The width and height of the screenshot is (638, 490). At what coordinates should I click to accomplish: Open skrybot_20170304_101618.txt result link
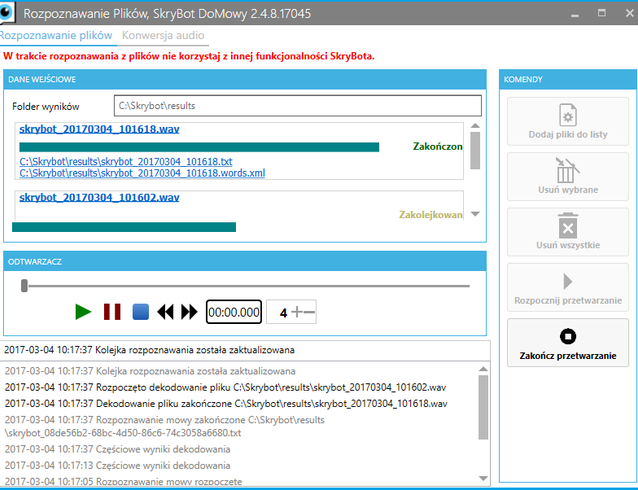pos(126,162)
